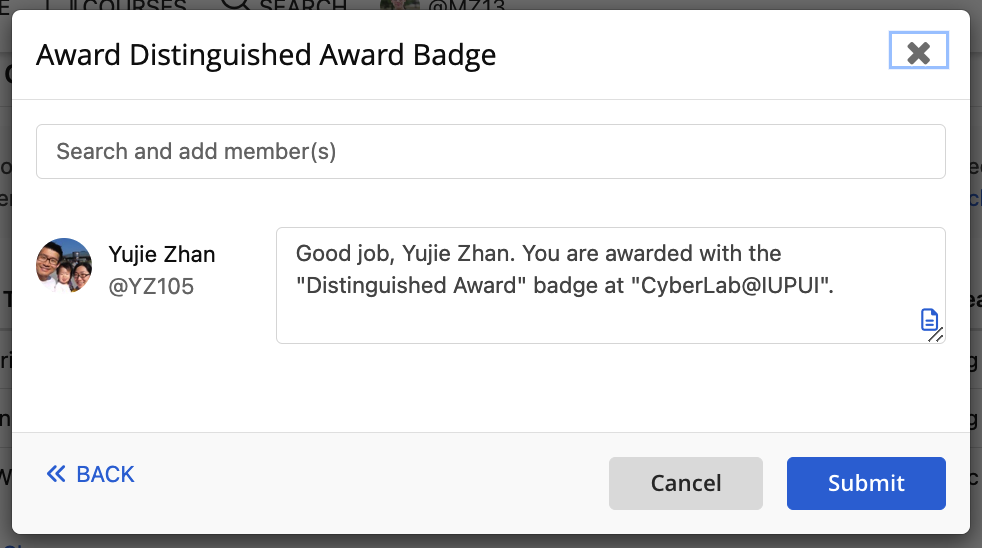The height and width of the screenshot is (548, 982).
Task: Submit the Distinguished Award badge
Action: 866,483
